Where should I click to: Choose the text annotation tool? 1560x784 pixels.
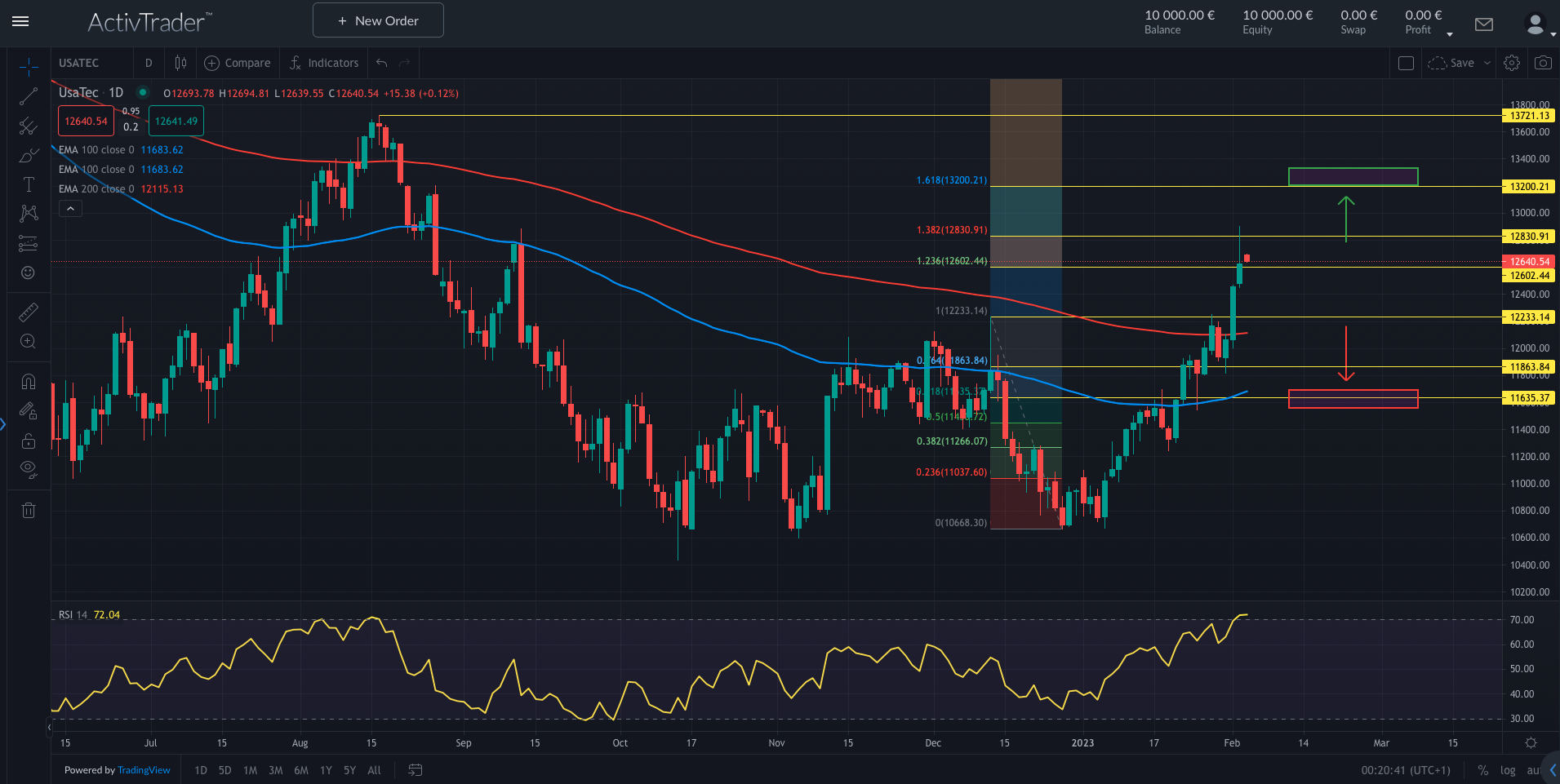click(x=29, y=184)
